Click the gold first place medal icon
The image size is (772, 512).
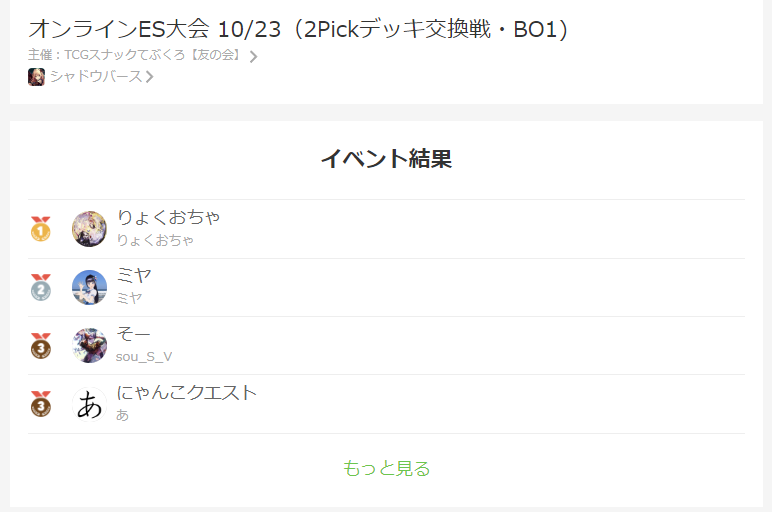pos(41,229)
